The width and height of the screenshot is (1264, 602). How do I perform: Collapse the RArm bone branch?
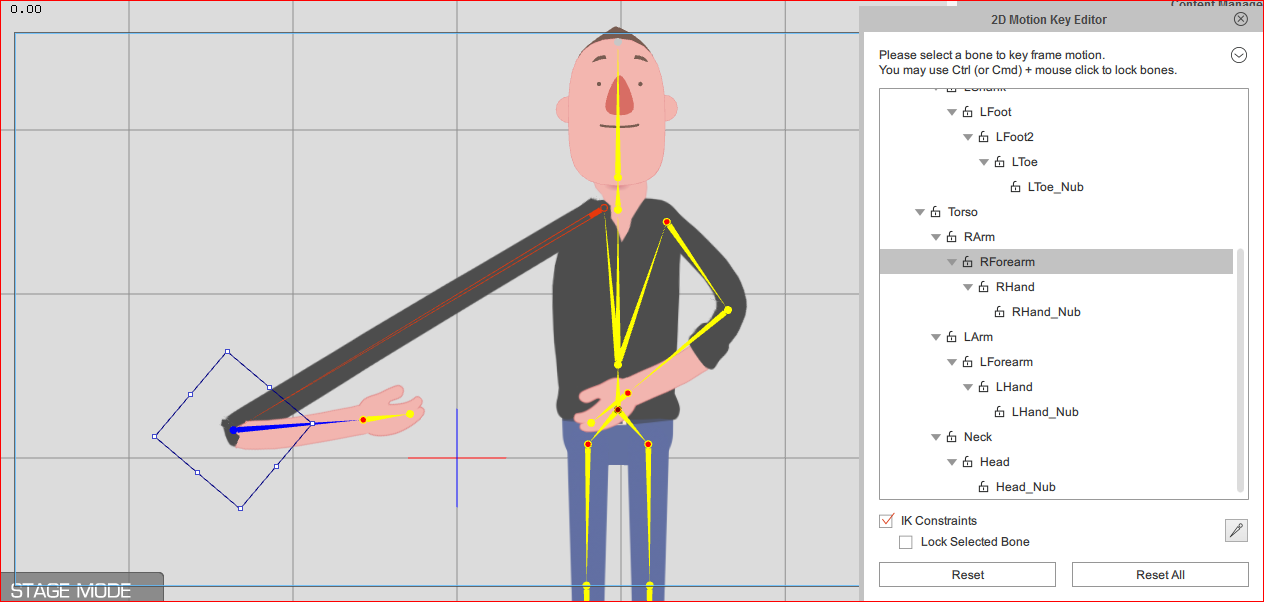point(936,237)
